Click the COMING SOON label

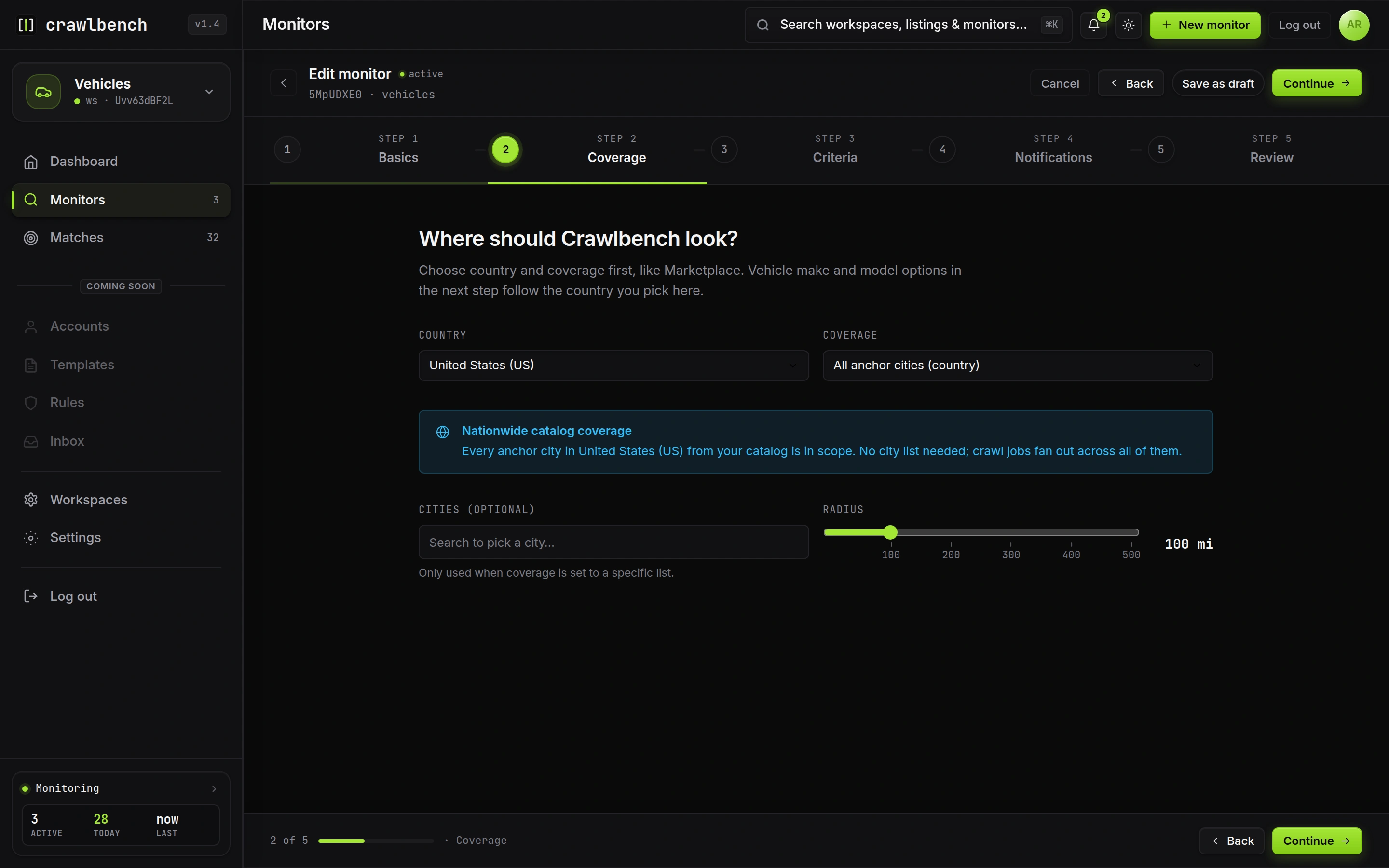(121, 286)
